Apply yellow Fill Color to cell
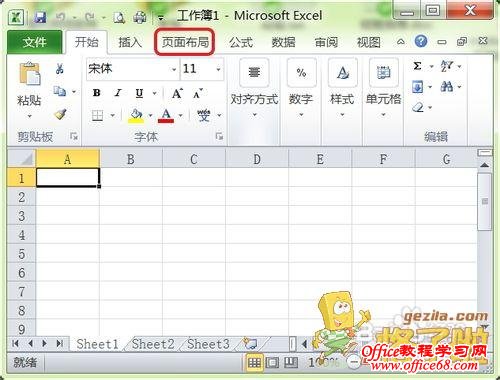This screenshot has width=500, height=380. 136,116
